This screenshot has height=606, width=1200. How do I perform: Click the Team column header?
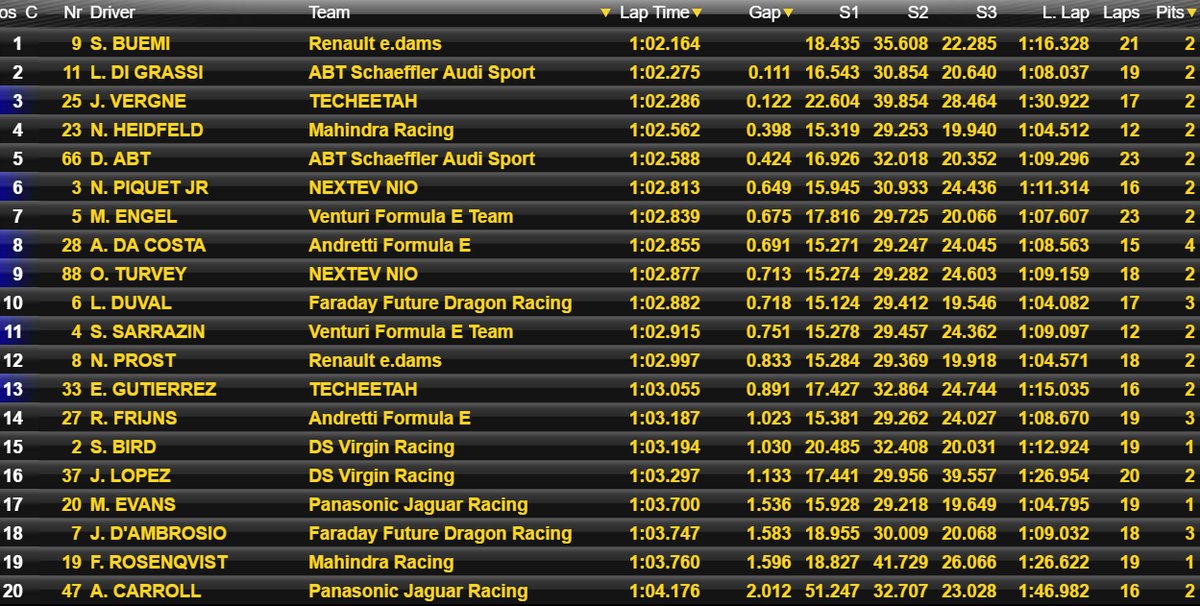(x=329, y=13)
